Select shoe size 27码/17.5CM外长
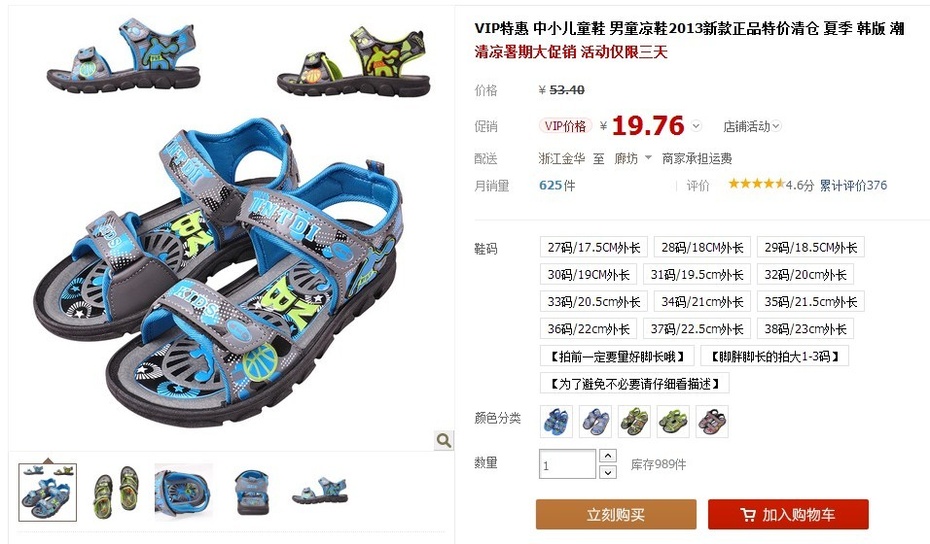930x544 pixels. click(x=594, y=247)
